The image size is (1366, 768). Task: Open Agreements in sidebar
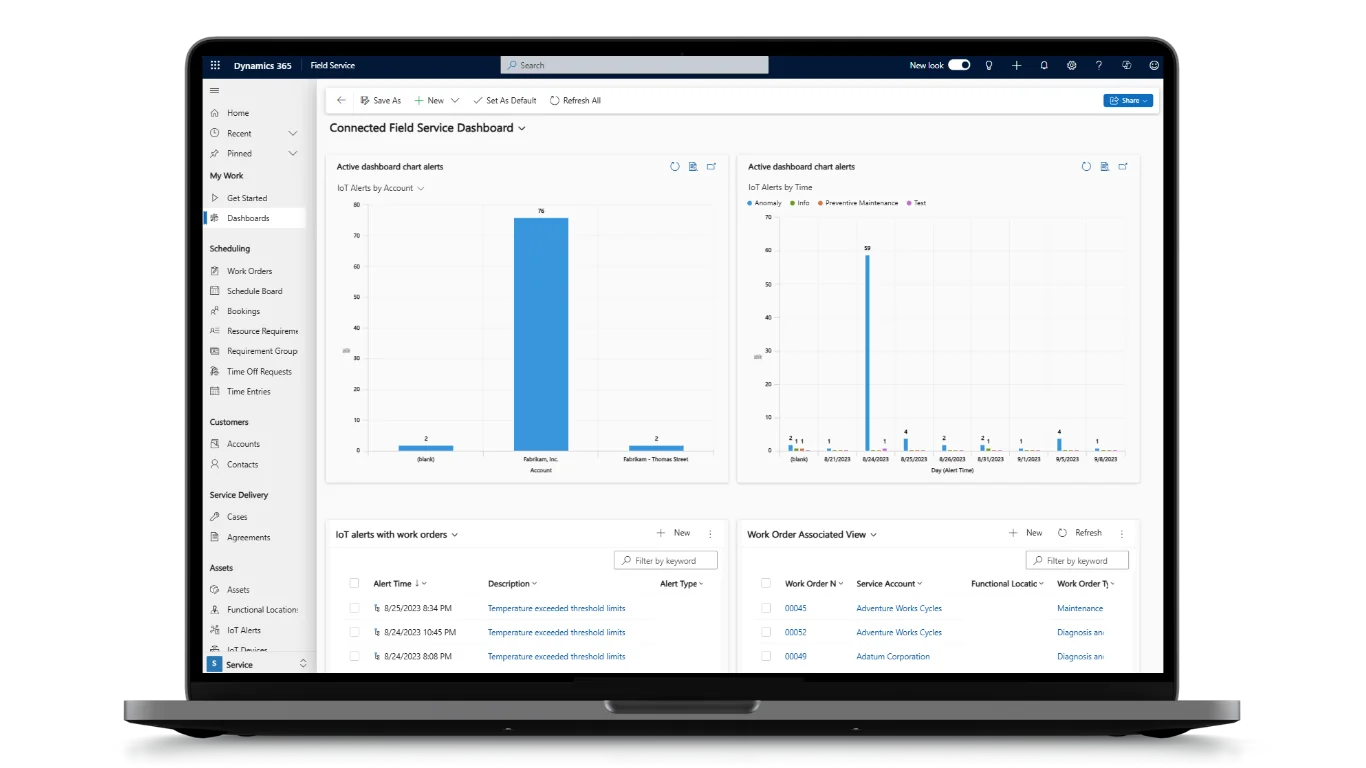tap(248, 537)
